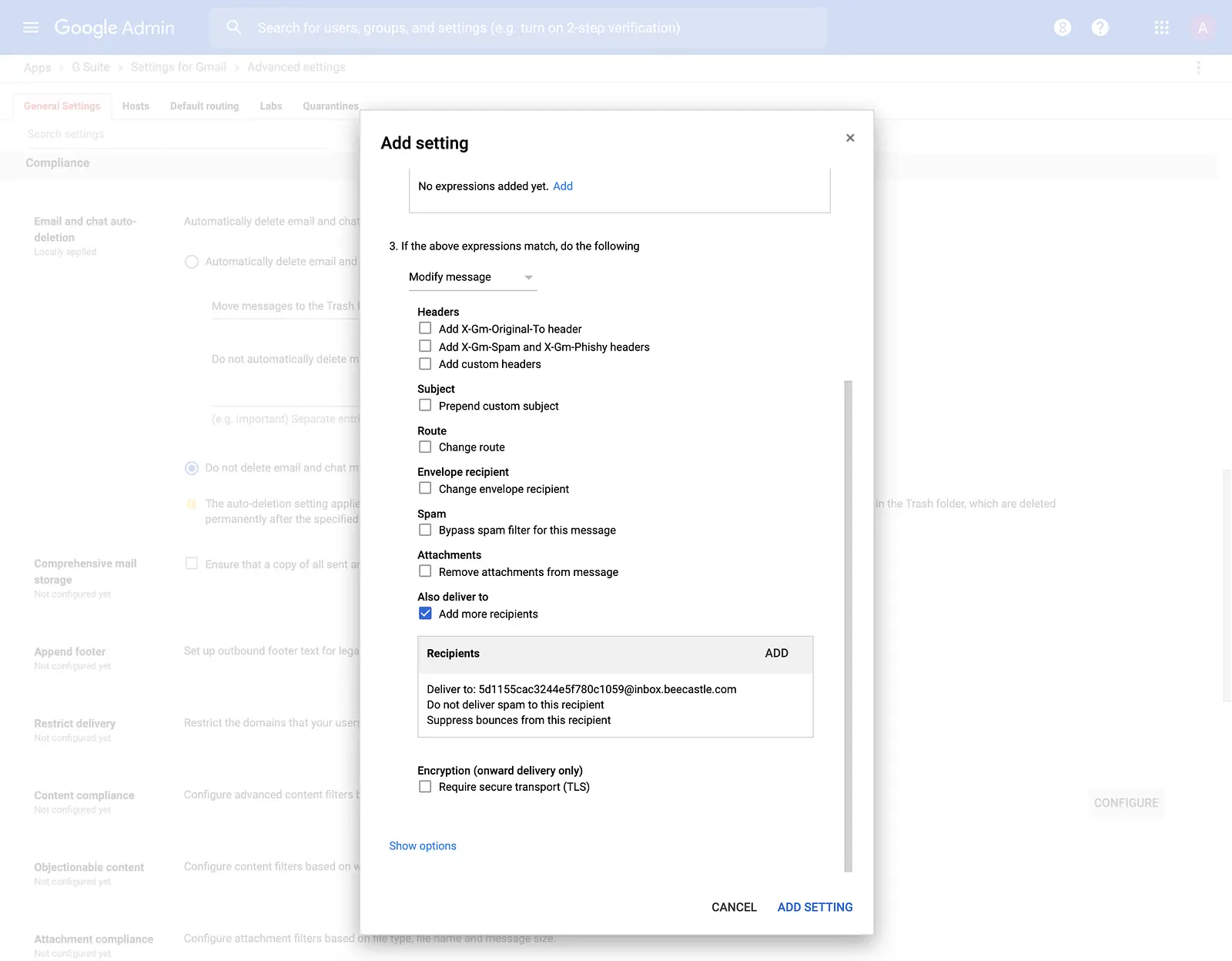This screenshot has width=1232, height=961.
Task: Check Bypass spam filter for this message
Action: (x=425, y=530)
